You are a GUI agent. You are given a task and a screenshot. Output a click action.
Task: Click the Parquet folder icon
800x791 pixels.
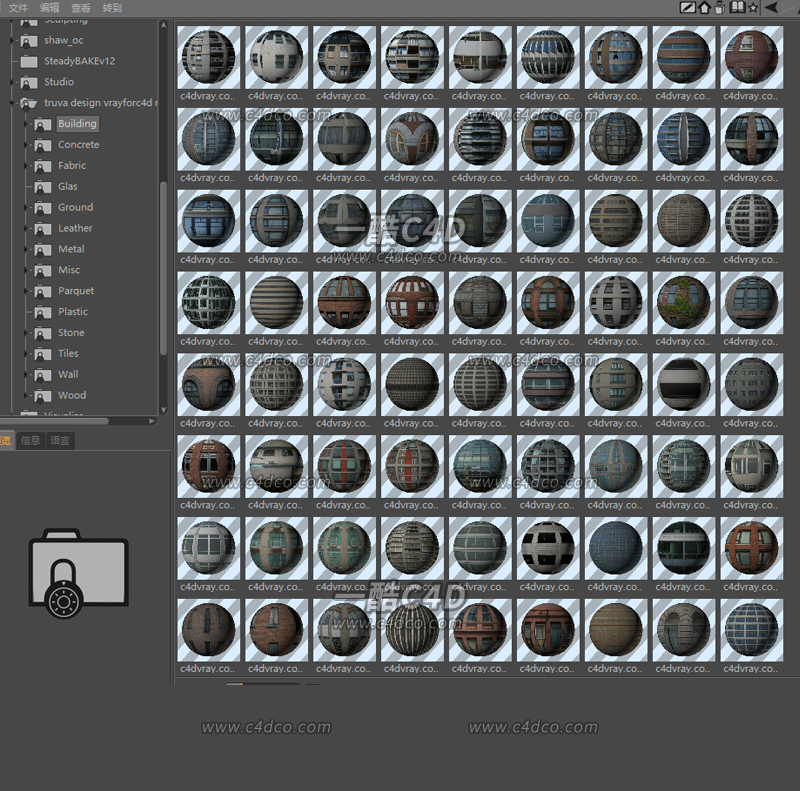[43, 292]
